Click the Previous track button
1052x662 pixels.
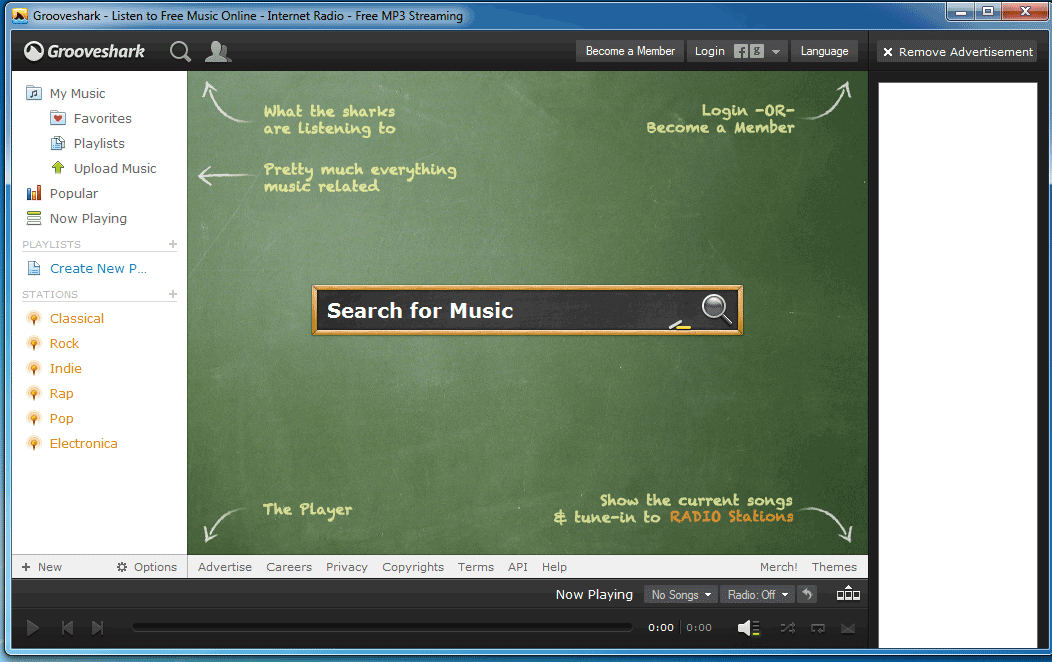67,628
